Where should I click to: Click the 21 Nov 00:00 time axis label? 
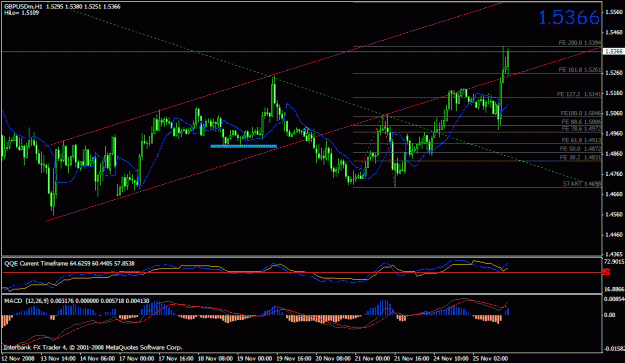pyautogui.click(x=373, y=358)
